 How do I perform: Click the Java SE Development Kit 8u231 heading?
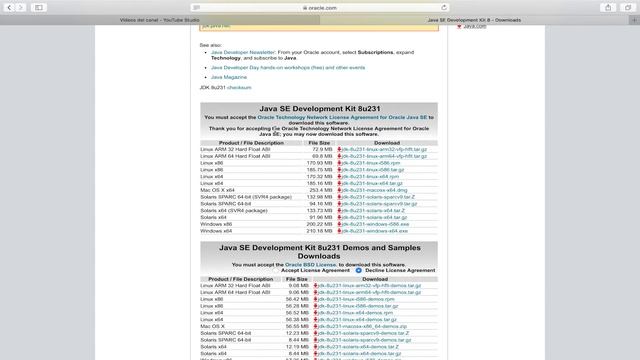tap(320, 109)
